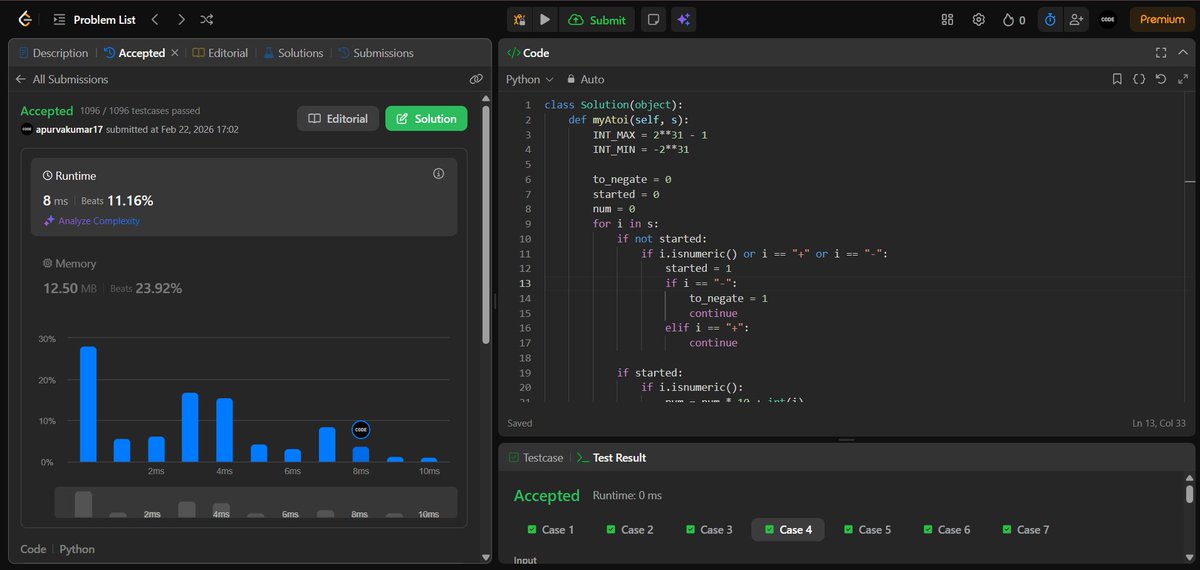This screenshot has width=1200, height=570.
Task: Toggle Case 5 test case
Action: [x=867, y=529]
